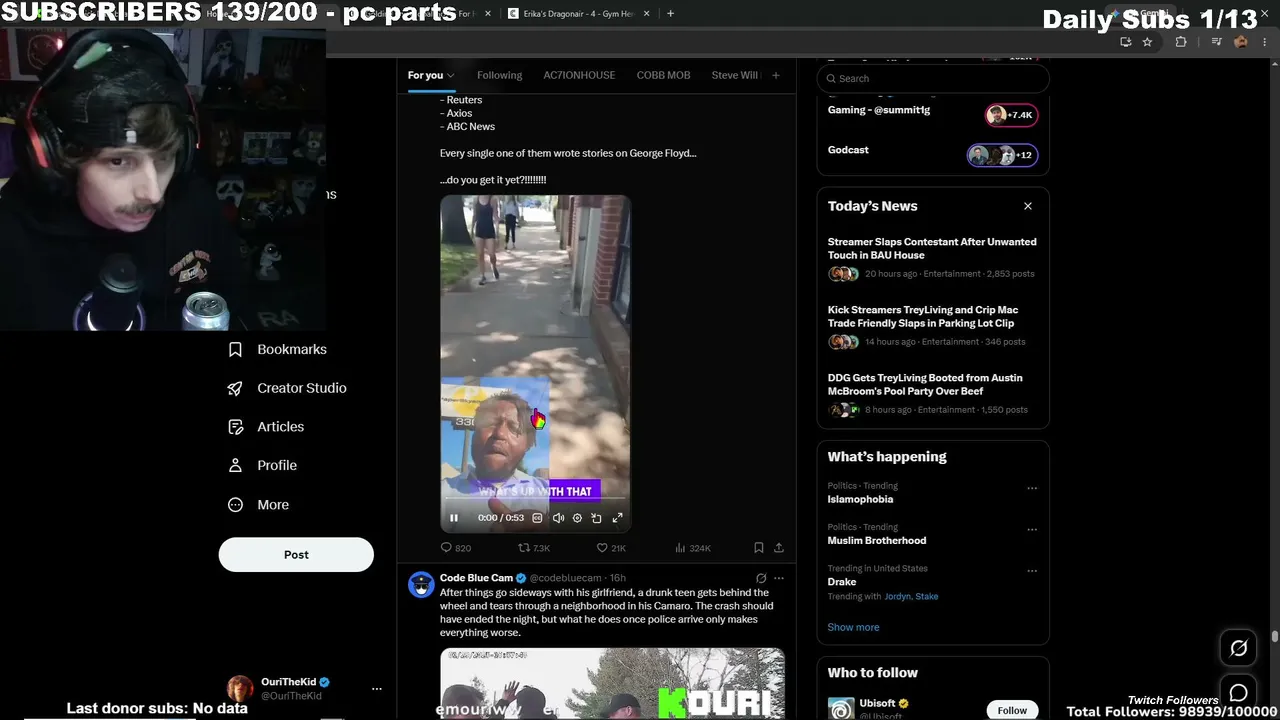Seek on the video progress bar
This screenshot has width=1280, height=720.
pyautogui.click(x=535, y=498)
